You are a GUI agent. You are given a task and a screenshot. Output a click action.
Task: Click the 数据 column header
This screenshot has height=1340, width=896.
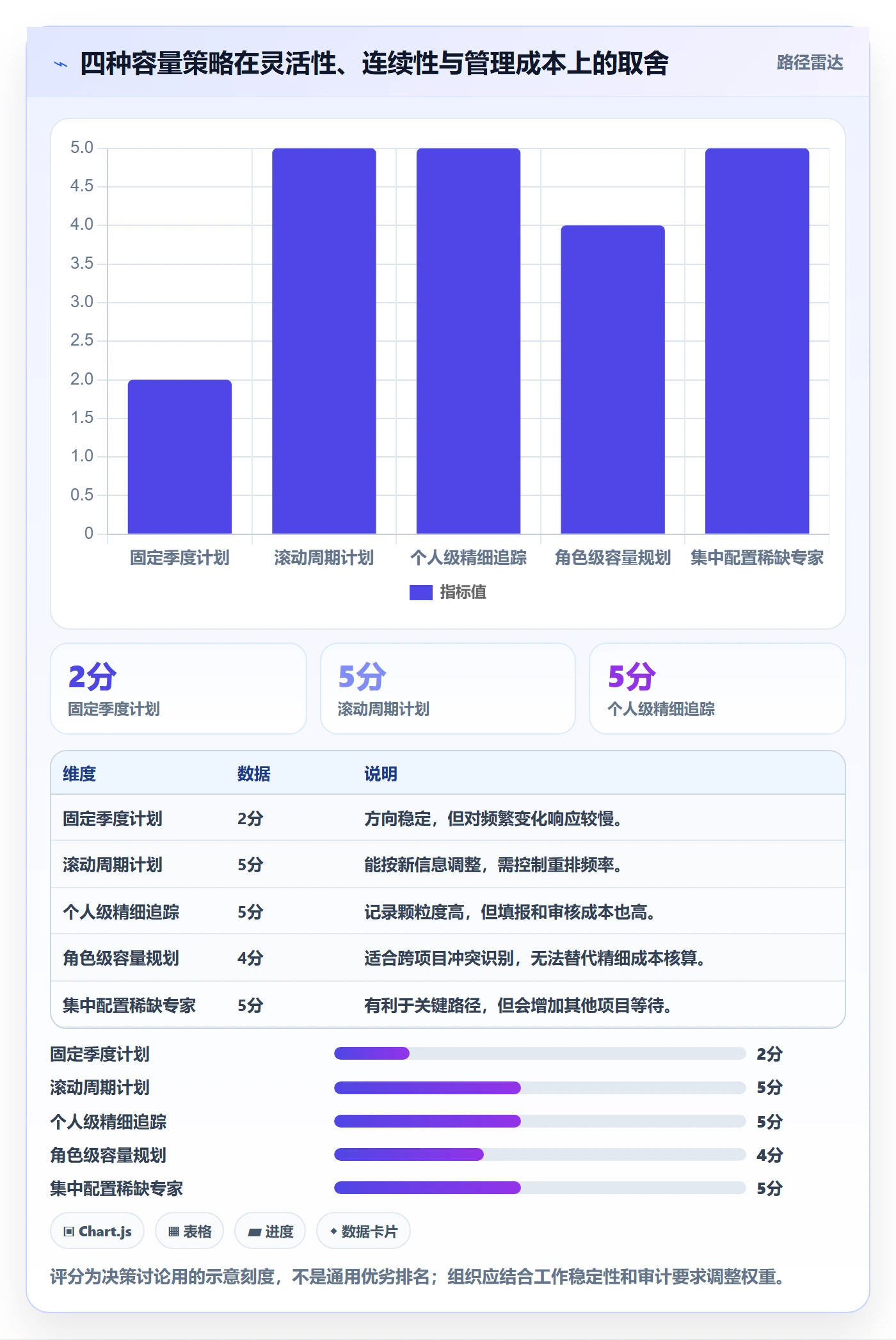(x=254, y=774)
